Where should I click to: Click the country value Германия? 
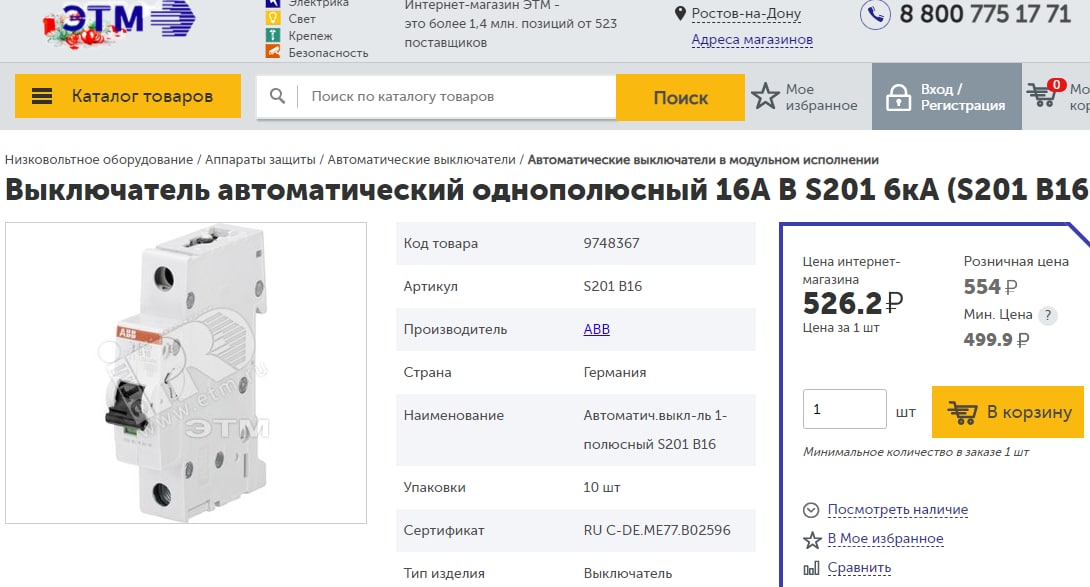[x=615, y=373]
